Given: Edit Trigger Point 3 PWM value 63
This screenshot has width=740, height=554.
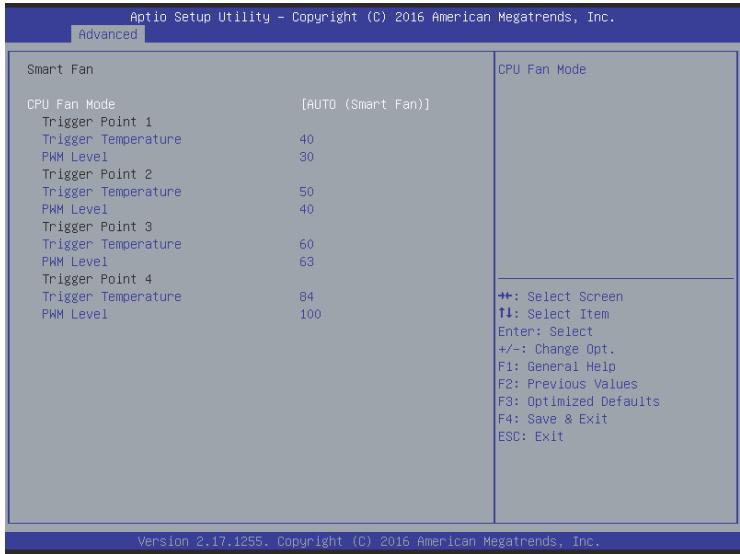Looking at the screenshot, I should click(x=306, y=262).
